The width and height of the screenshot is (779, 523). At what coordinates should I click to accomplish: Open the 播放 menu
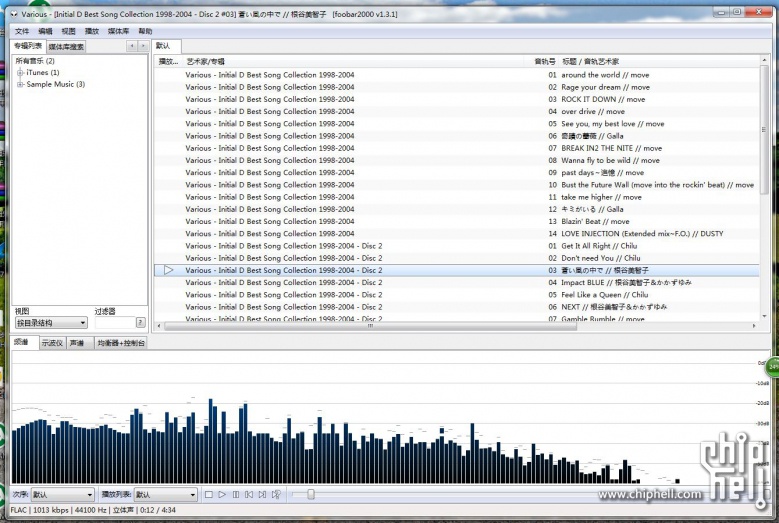[x=92, y=31]
